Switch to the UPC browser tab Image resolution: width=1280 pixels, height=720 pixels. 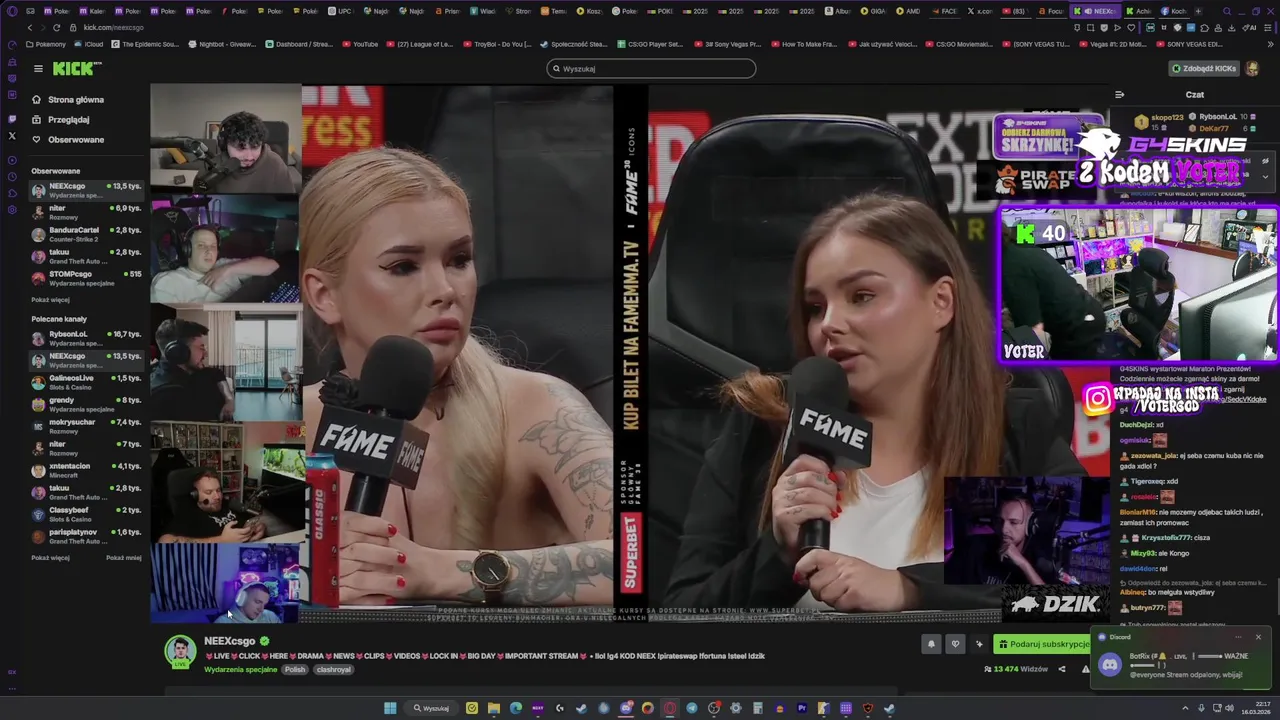tap(339, 11)
